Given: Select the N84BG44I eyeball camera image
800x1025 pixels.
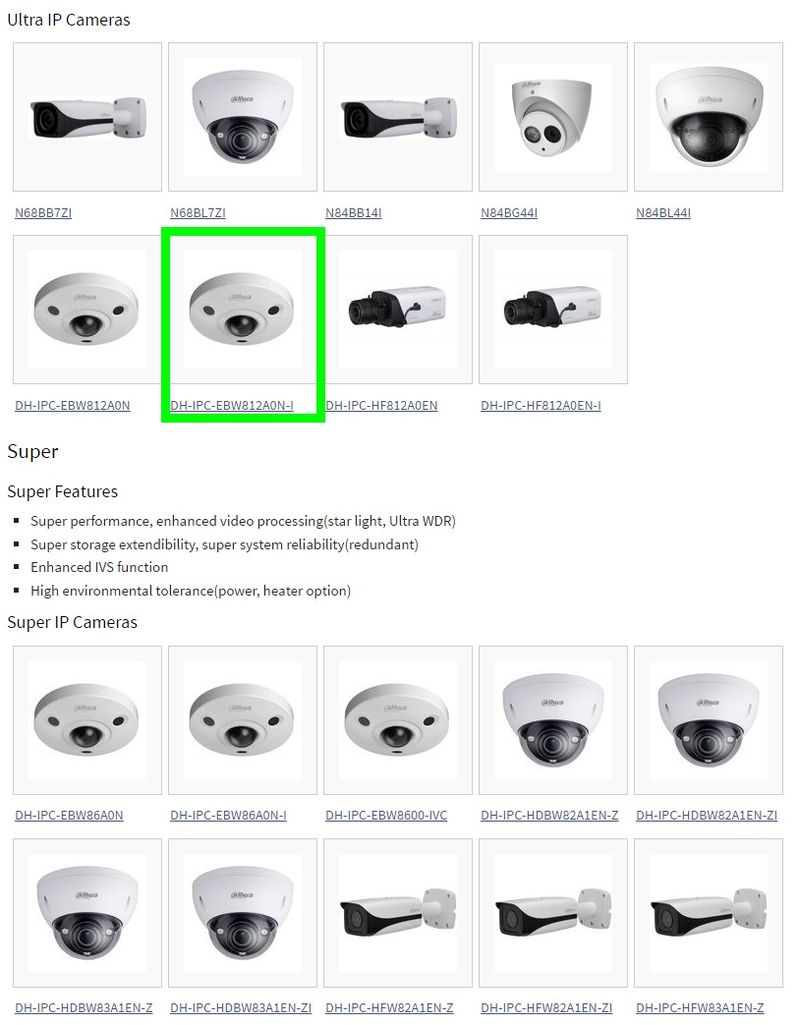Looking at the screenshot, I should click(553, 117).
